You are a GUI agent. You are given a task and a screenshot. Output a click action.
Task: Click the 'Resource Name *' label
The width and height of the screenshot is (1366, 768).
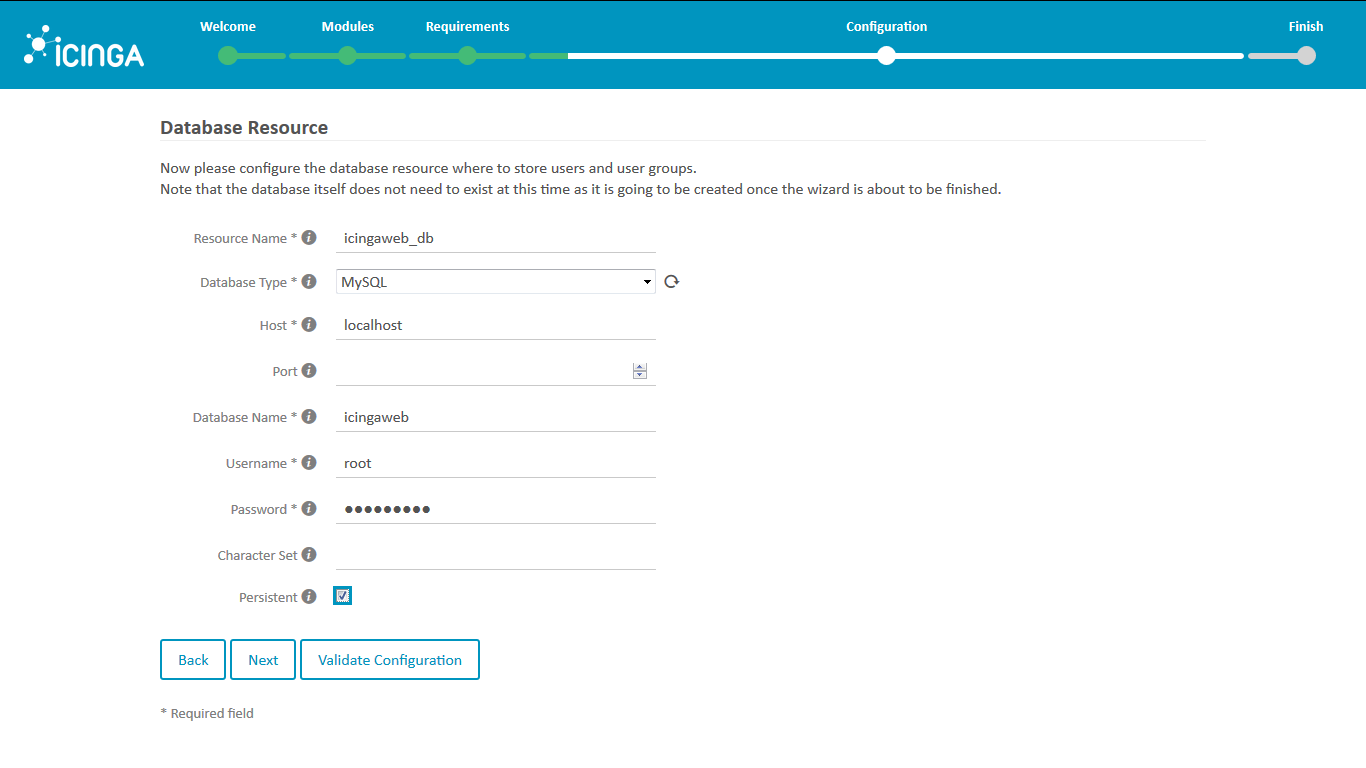pyautogui.click(x=245, y=238)
